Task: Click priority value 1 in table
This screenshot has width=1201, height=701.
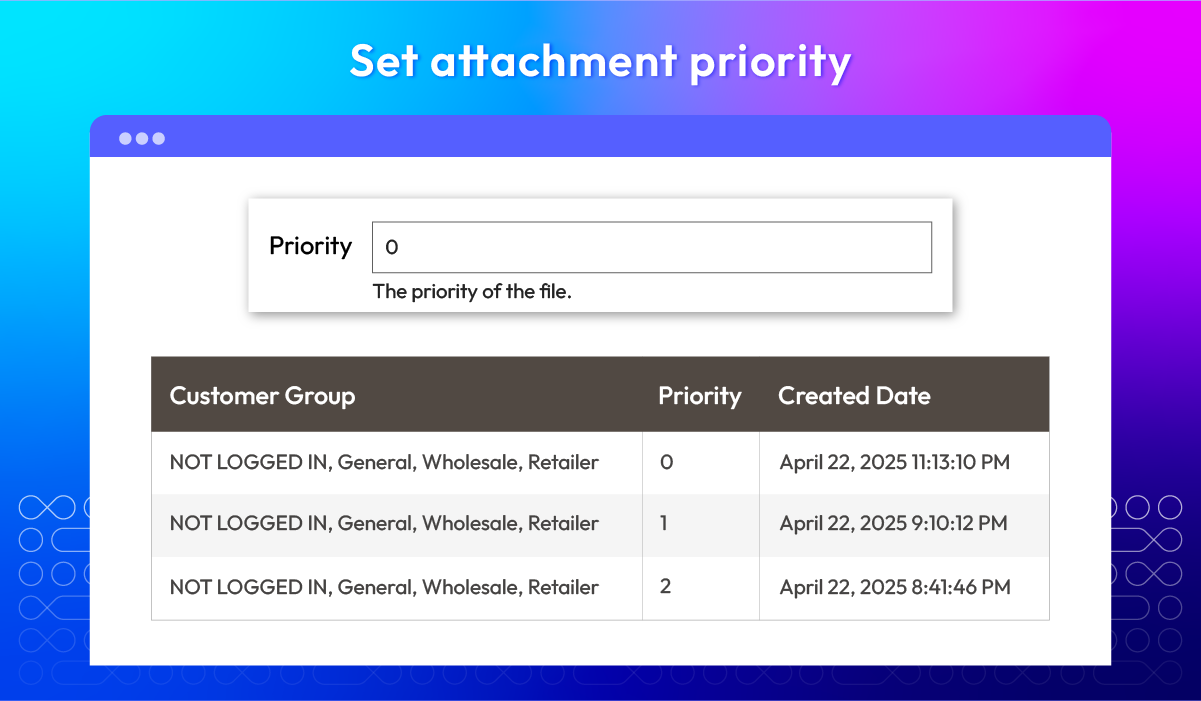Action: pos(664,523)
